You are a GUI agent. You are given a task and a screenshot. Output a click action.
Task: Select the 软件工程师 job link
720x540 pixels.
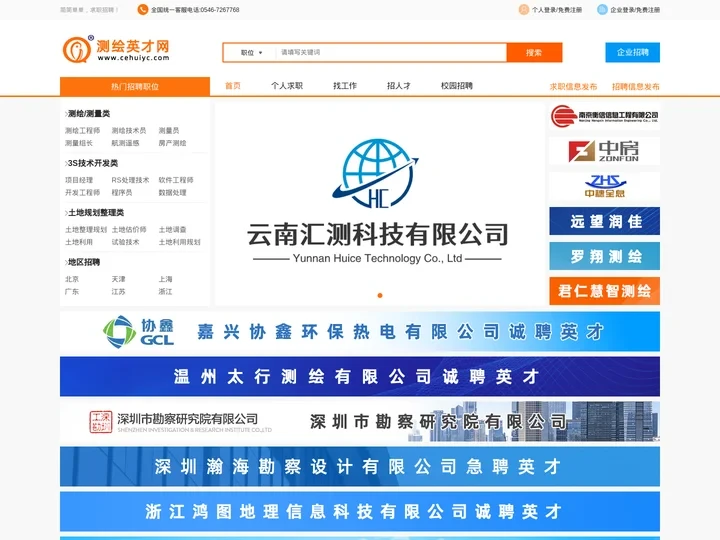pos(176,180)
